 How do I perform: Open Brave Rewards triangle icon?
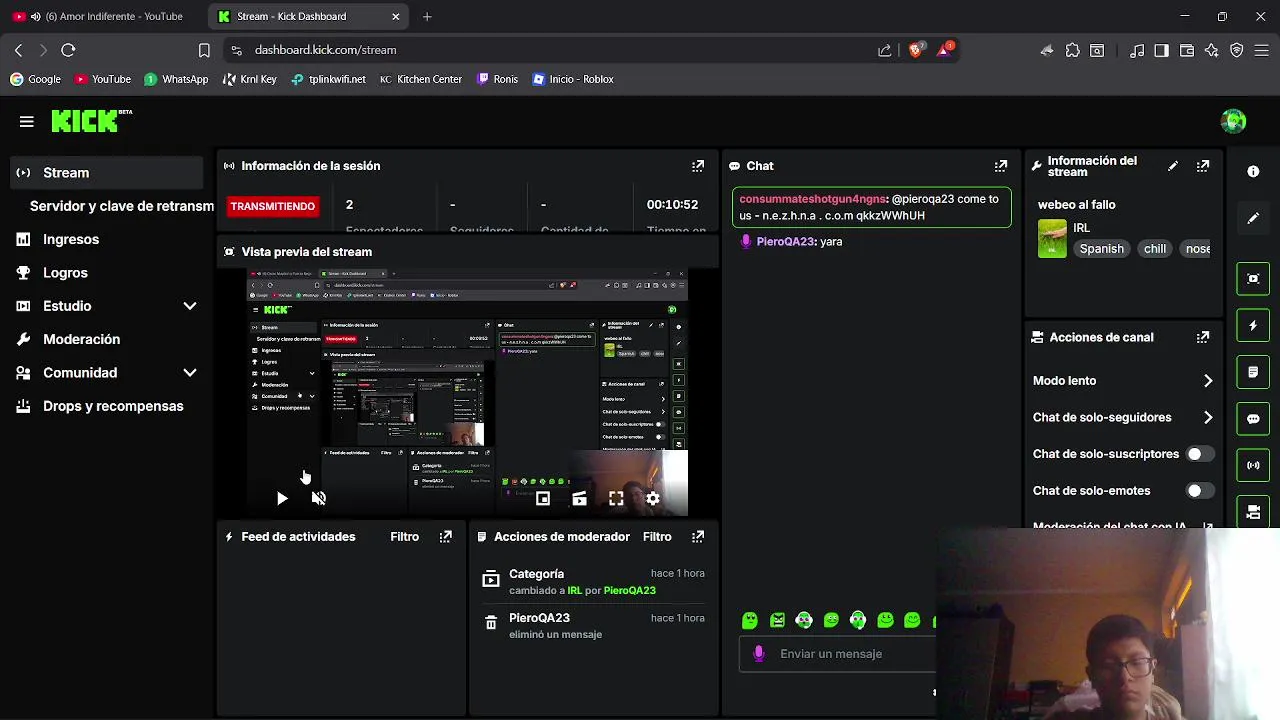(944, 50)
